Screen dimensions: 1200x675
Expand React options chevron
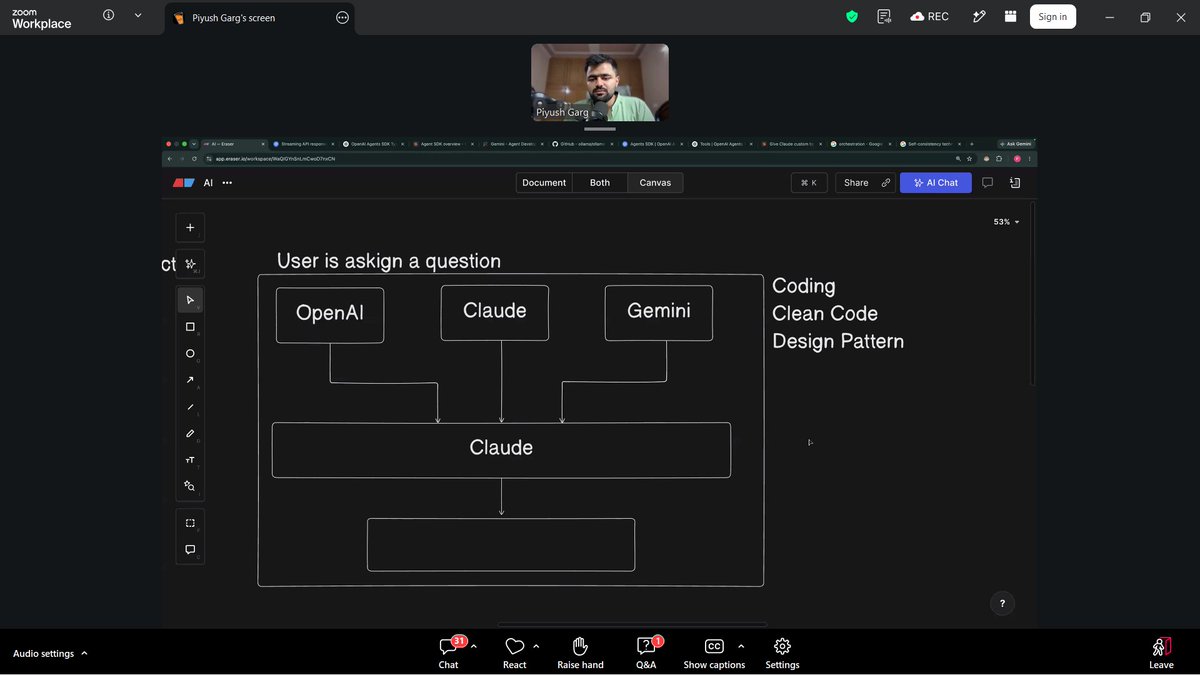[x=536, y=646]
